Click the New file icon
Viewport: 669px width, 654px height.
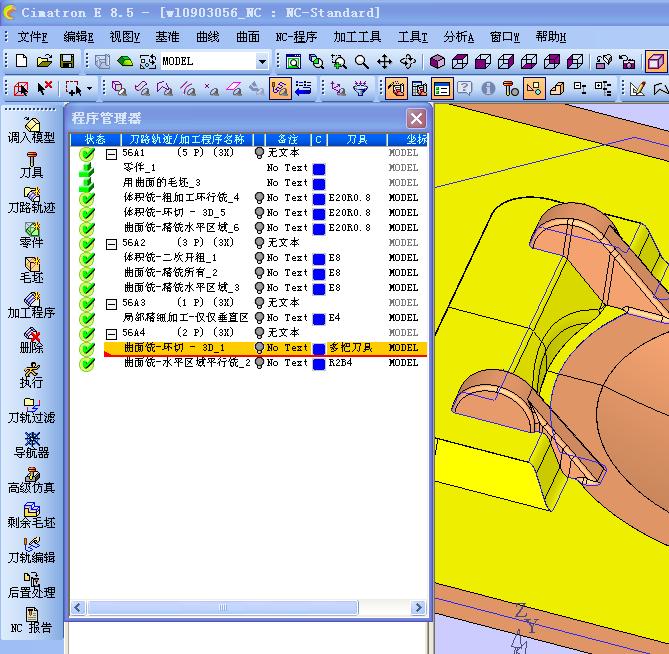(21, 61)
